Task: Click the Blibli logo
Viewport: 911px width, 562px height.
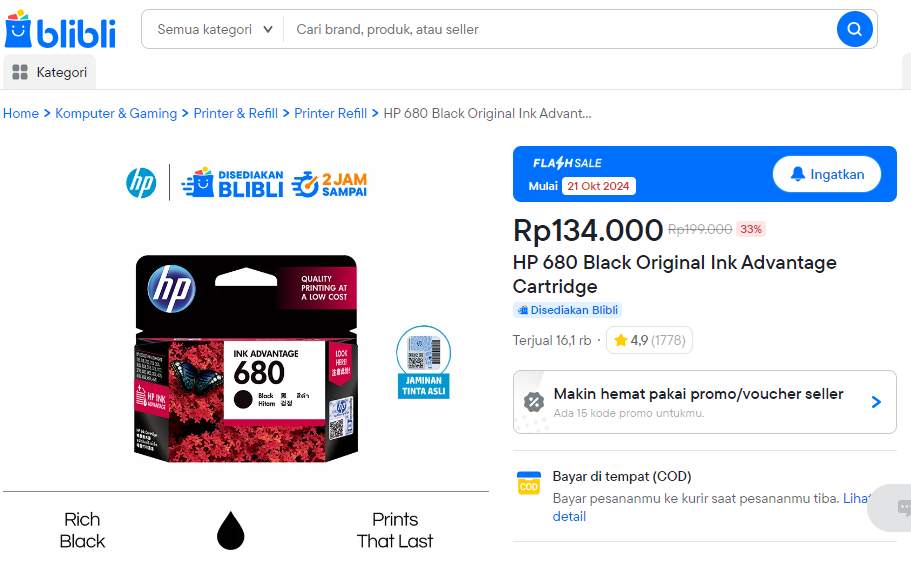Action: point(60,30)
